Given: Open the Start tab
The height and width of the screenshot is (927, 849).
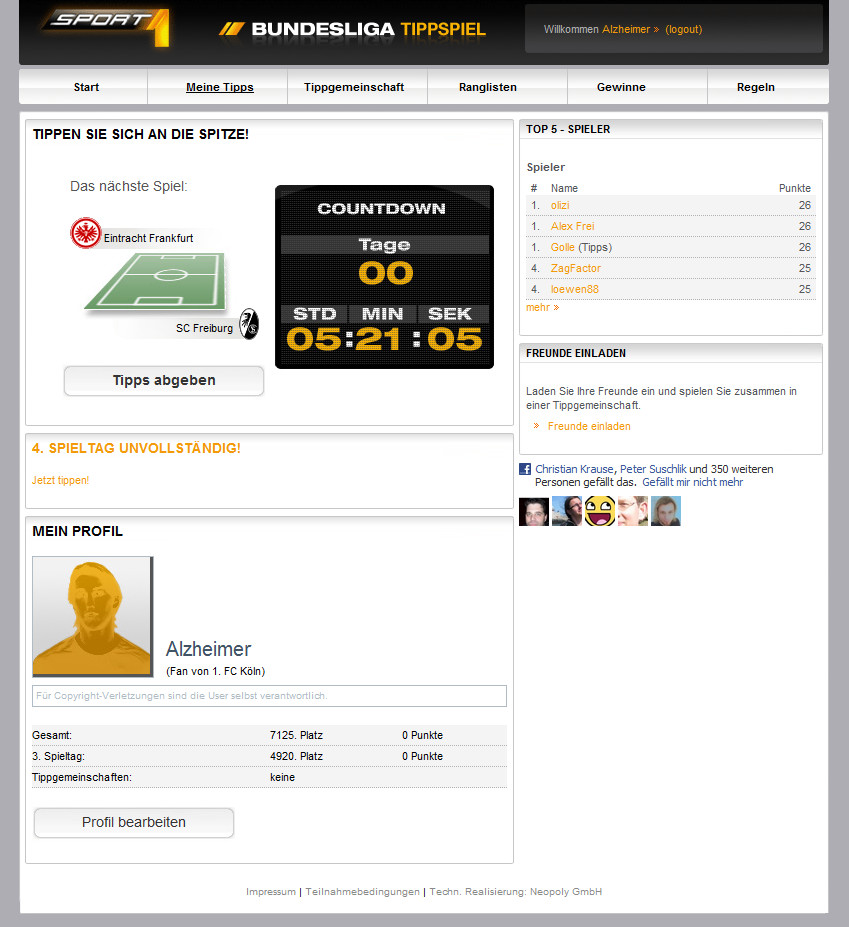Looking at the screenshot, I should (x=86, y=87).
